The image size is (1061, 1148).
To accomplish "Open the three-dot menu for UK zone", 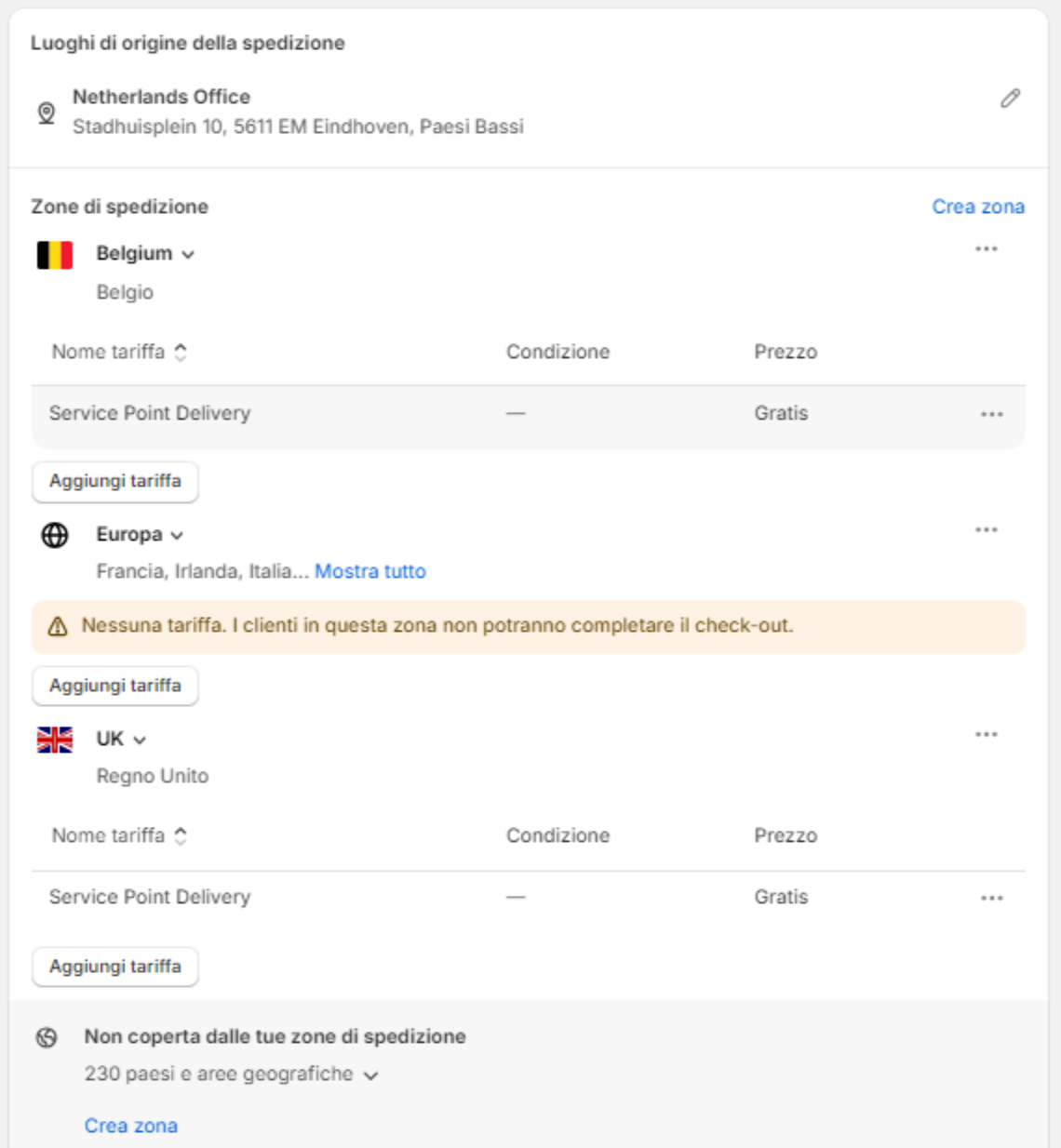I will click(x=987, y=735).
